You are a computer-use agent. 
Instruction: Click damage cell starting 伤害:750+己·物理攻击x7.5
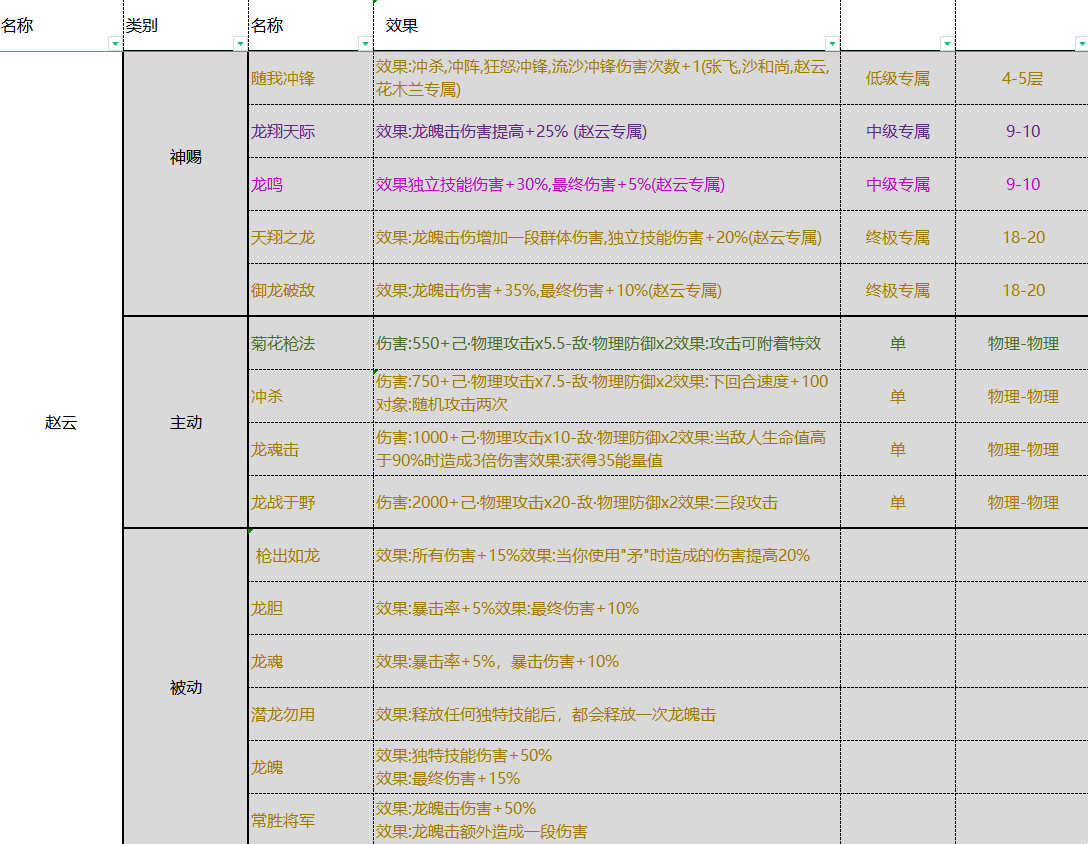[x=606, y=396]
